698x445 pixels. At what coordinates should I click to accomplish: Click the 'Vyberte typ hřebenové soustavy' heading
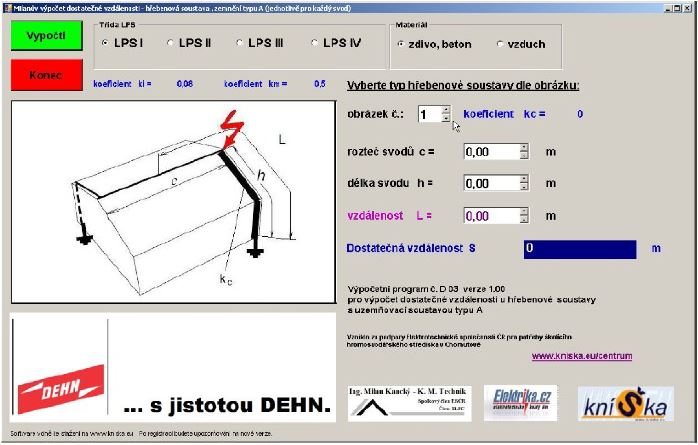463,85
